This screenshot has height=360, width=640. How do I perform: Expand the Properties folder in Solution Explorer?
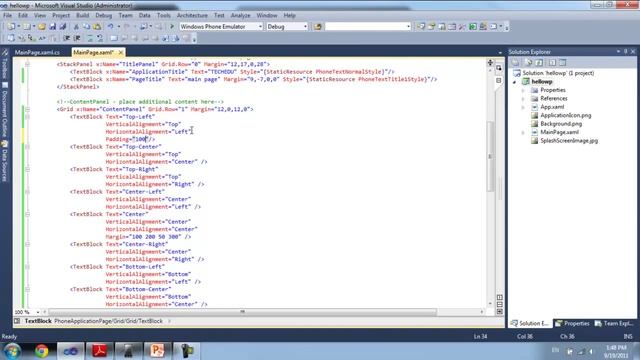pos(524,90)
